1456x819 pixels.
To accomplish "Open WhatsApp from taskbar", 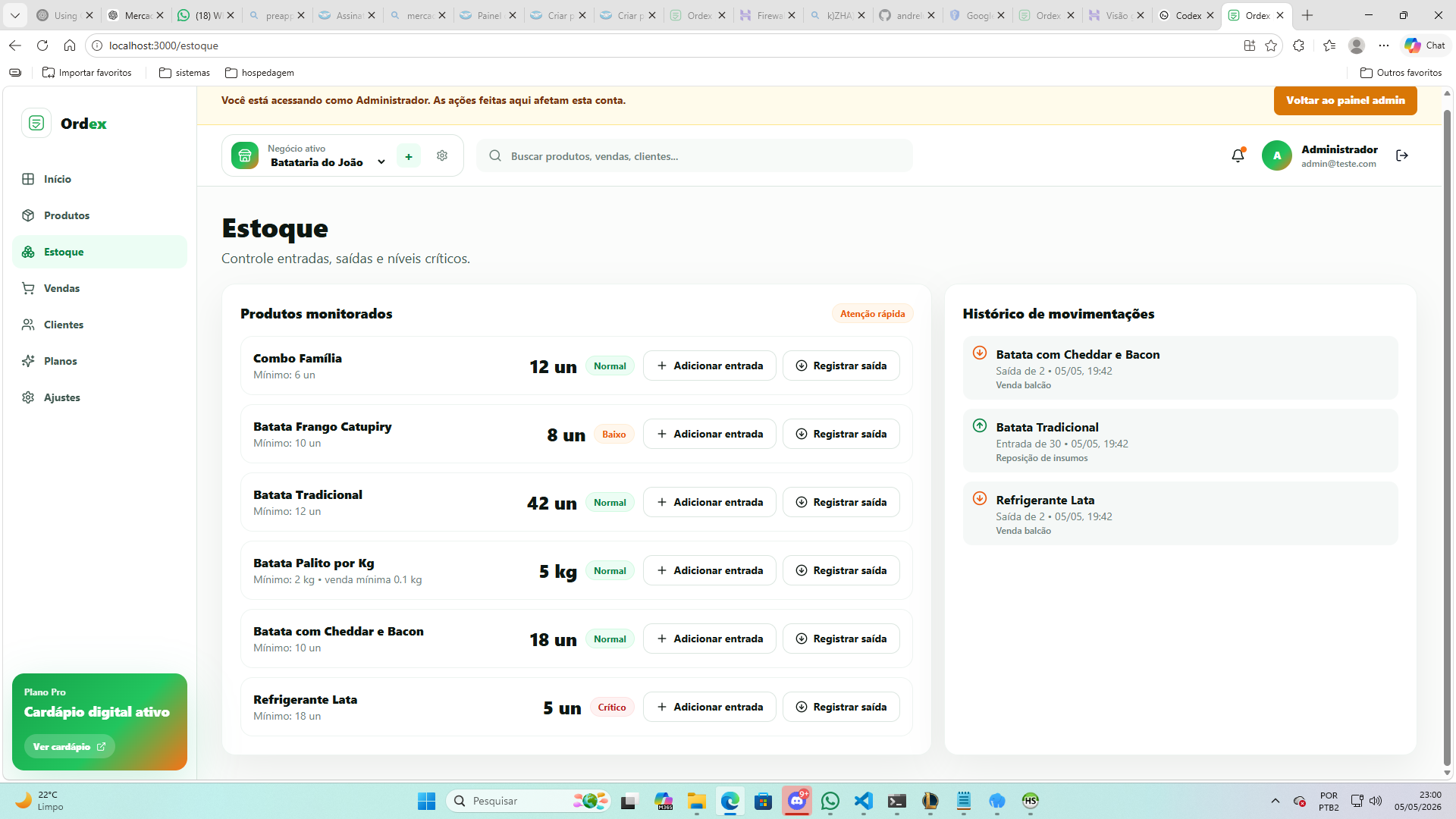I will pos(830,801).
